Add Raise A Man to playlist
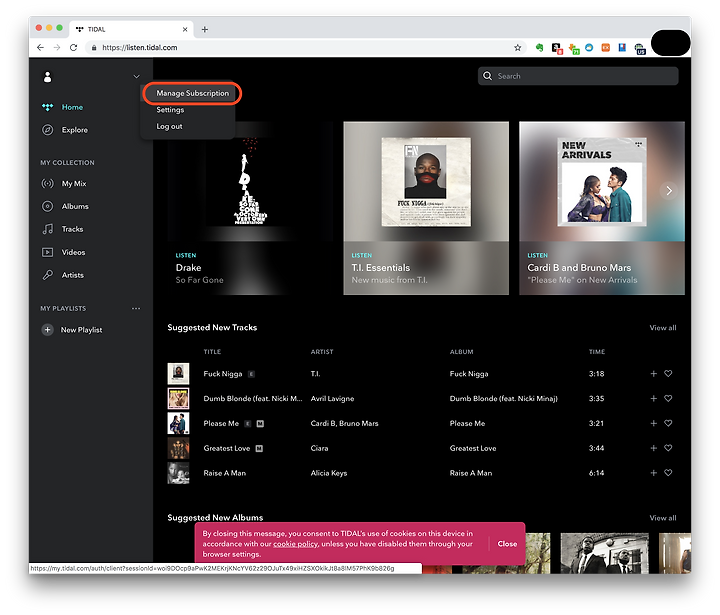 click(x=653, y=473)
